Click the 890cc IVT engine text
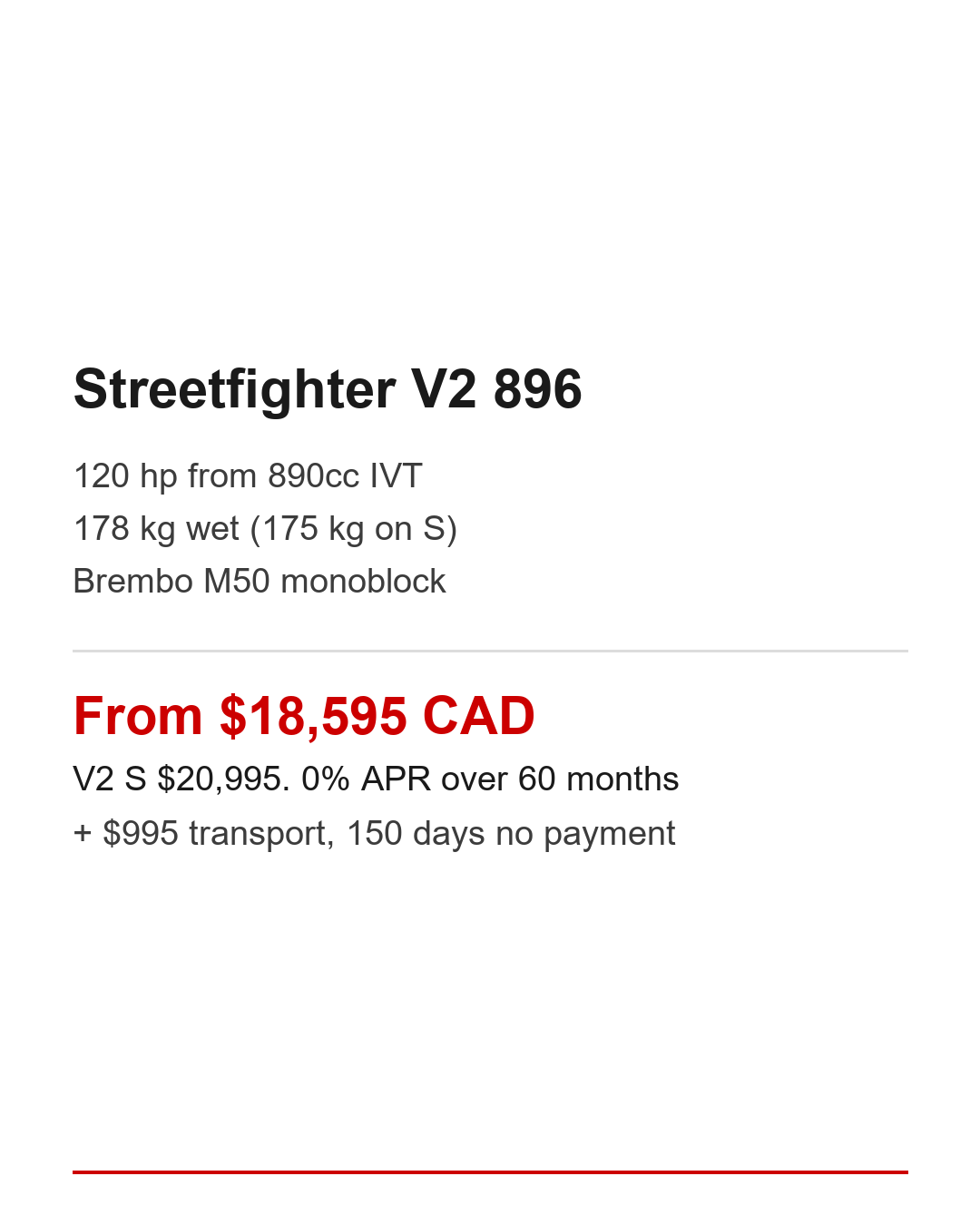Viewport: 980px width, 1225px height. (x=345, y=476)
